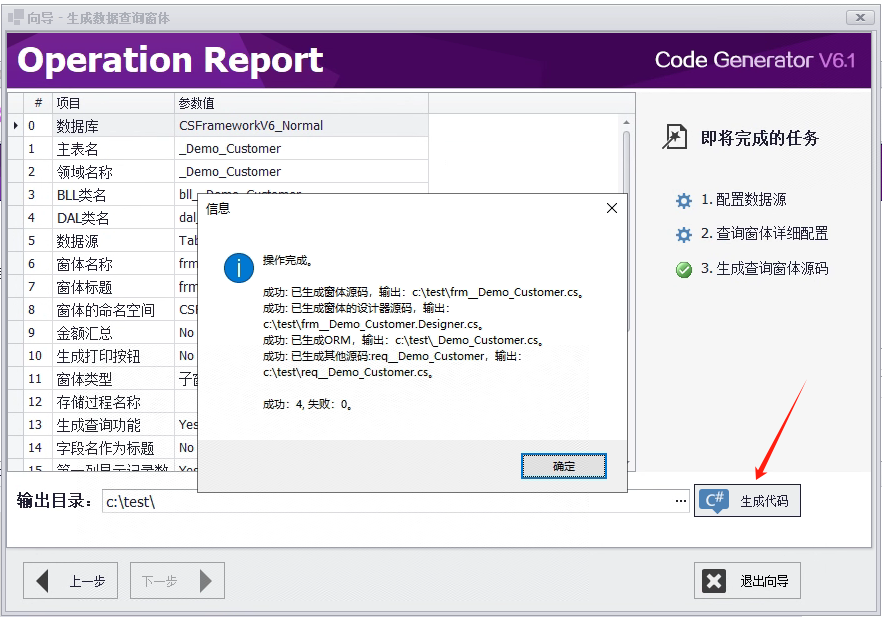Click the blue information icon in dialog
Viewport: 882px width, 617px height.
pyautogui.click(x=238, y=267)
